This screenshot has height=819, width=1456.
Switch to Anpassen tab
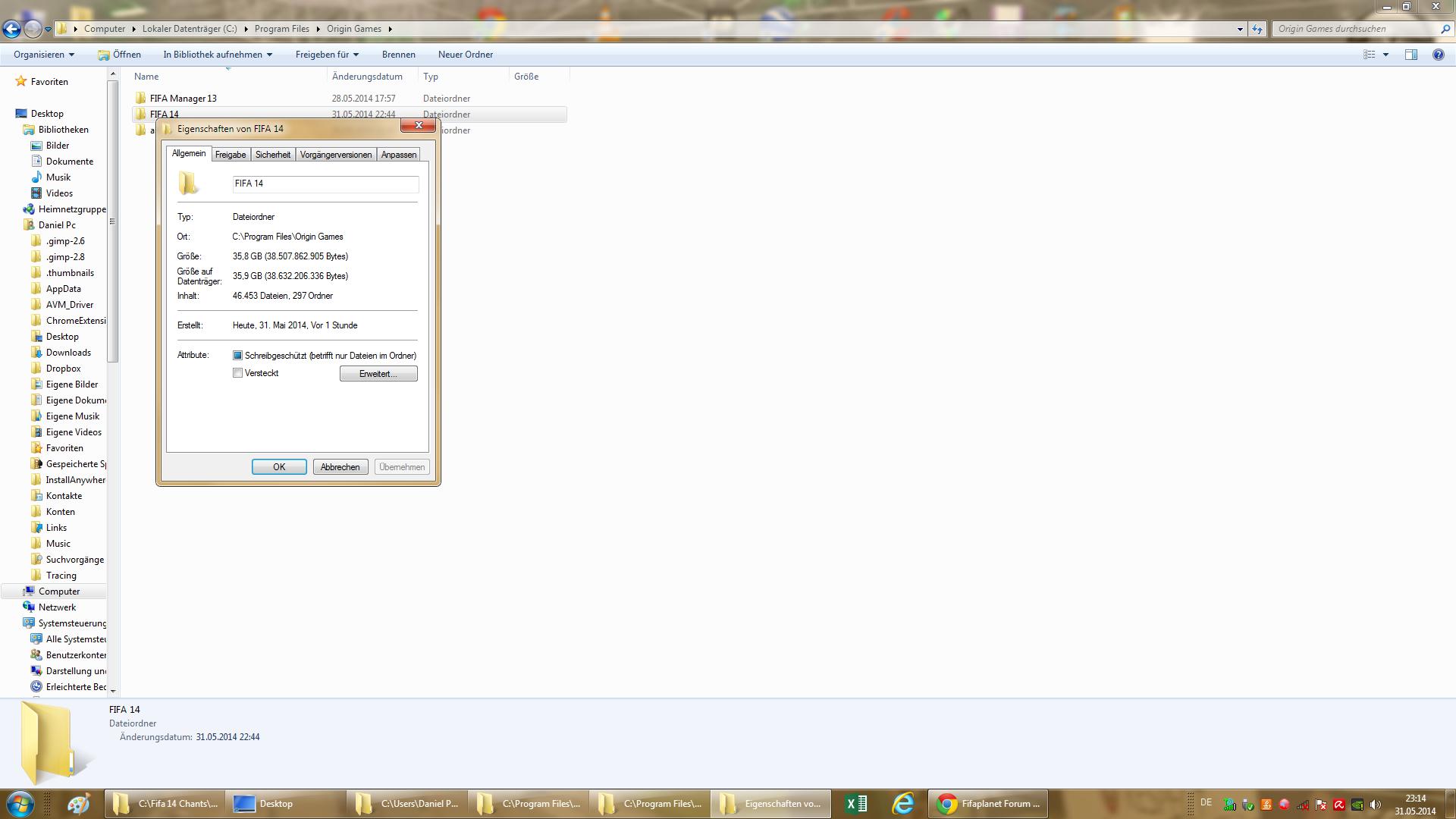tap(399, 155)
